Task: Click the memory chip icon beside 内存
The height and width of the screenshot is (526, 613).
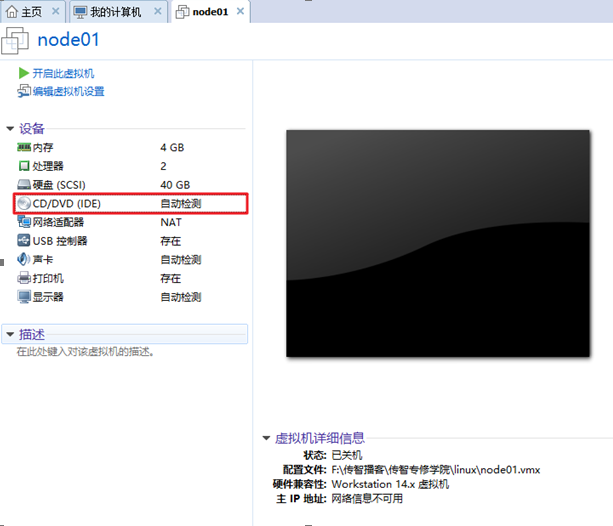Action: [x=24, y=147]
